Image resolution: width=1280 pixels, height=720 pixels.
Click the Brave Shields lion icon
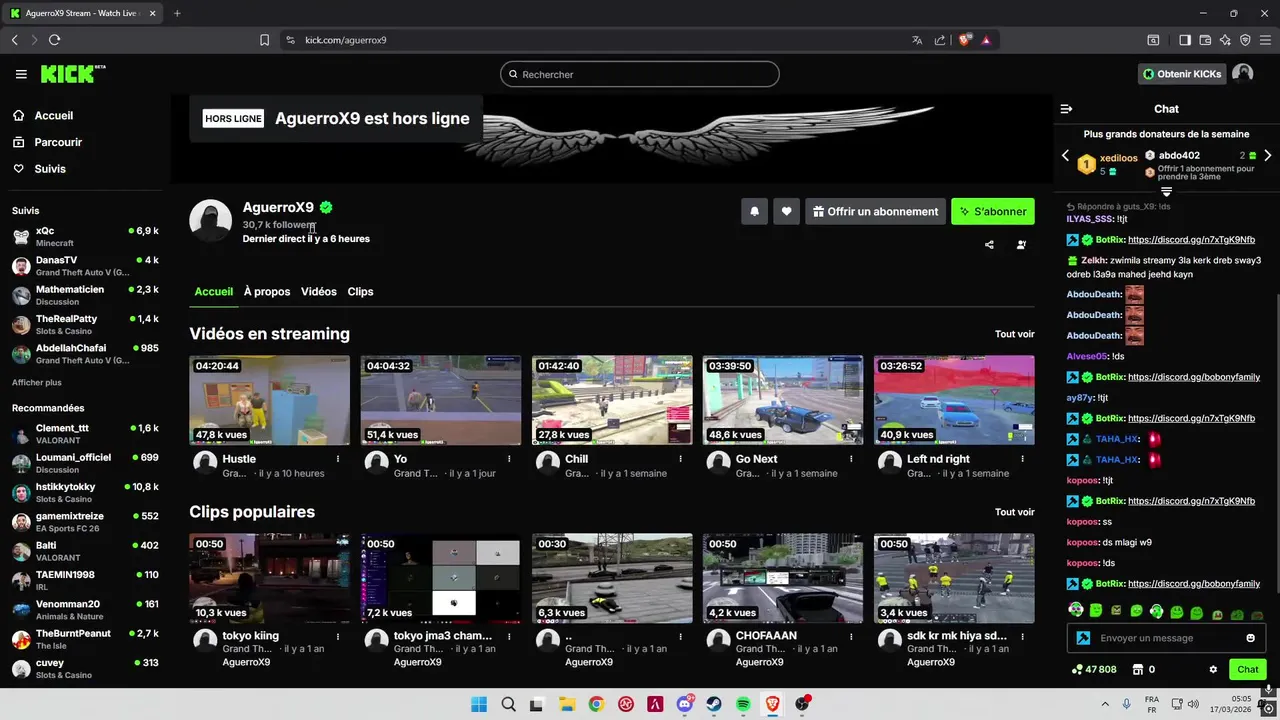(964, 40)
